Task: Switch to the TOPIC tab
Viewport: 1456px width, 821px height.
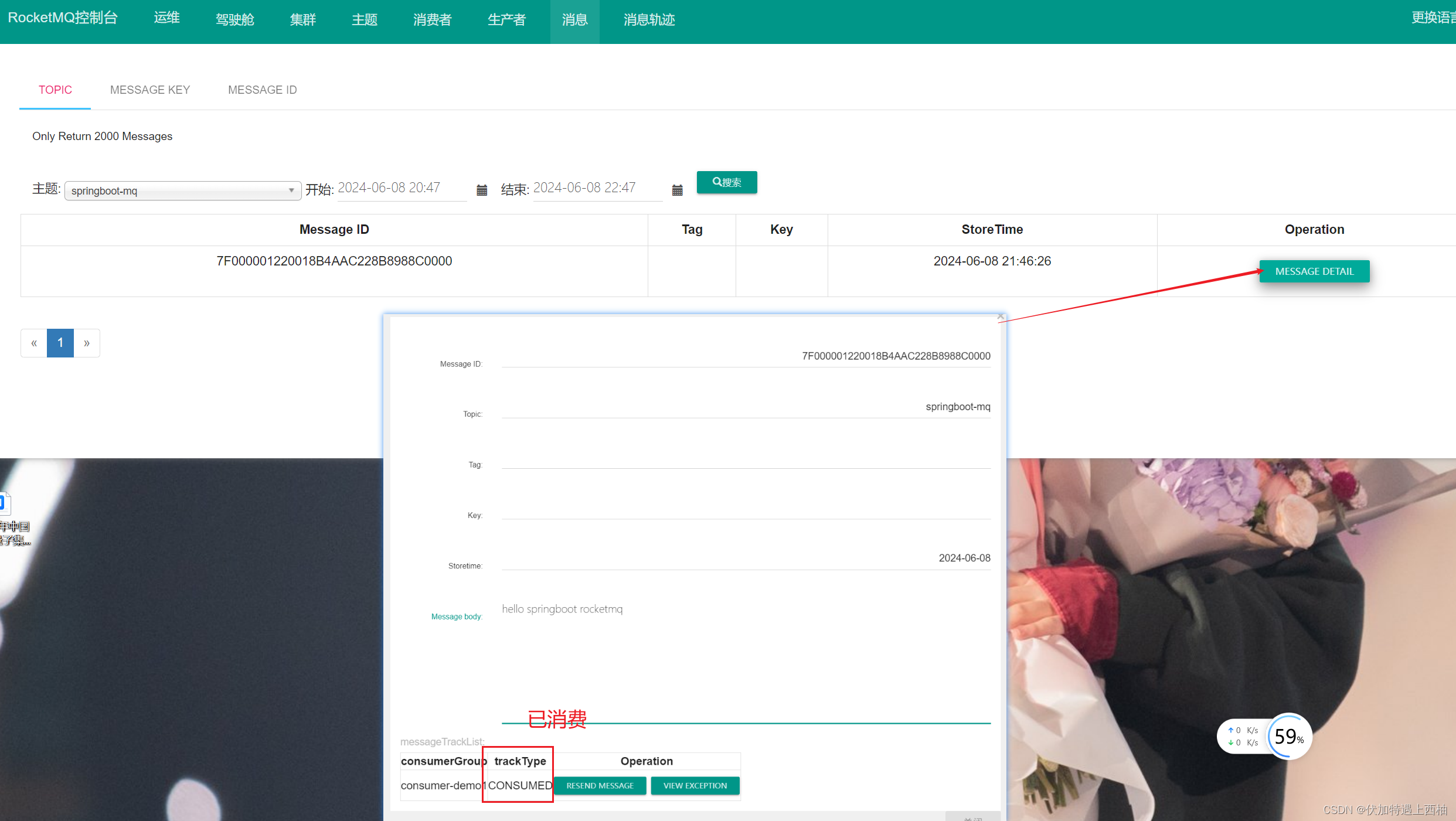Action: pos(55,90)
